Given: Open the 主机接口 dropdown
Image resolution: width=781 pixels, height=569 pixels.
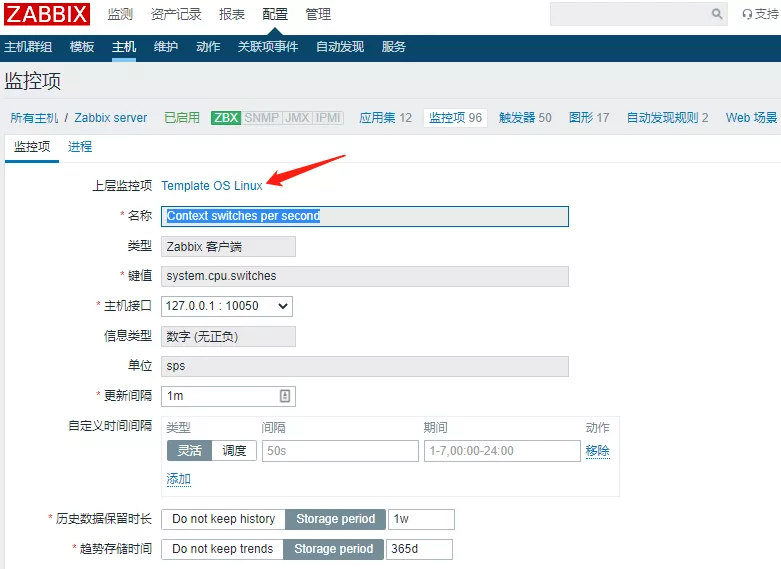Looking at the screenshot, I should click(x=227, y=306).
